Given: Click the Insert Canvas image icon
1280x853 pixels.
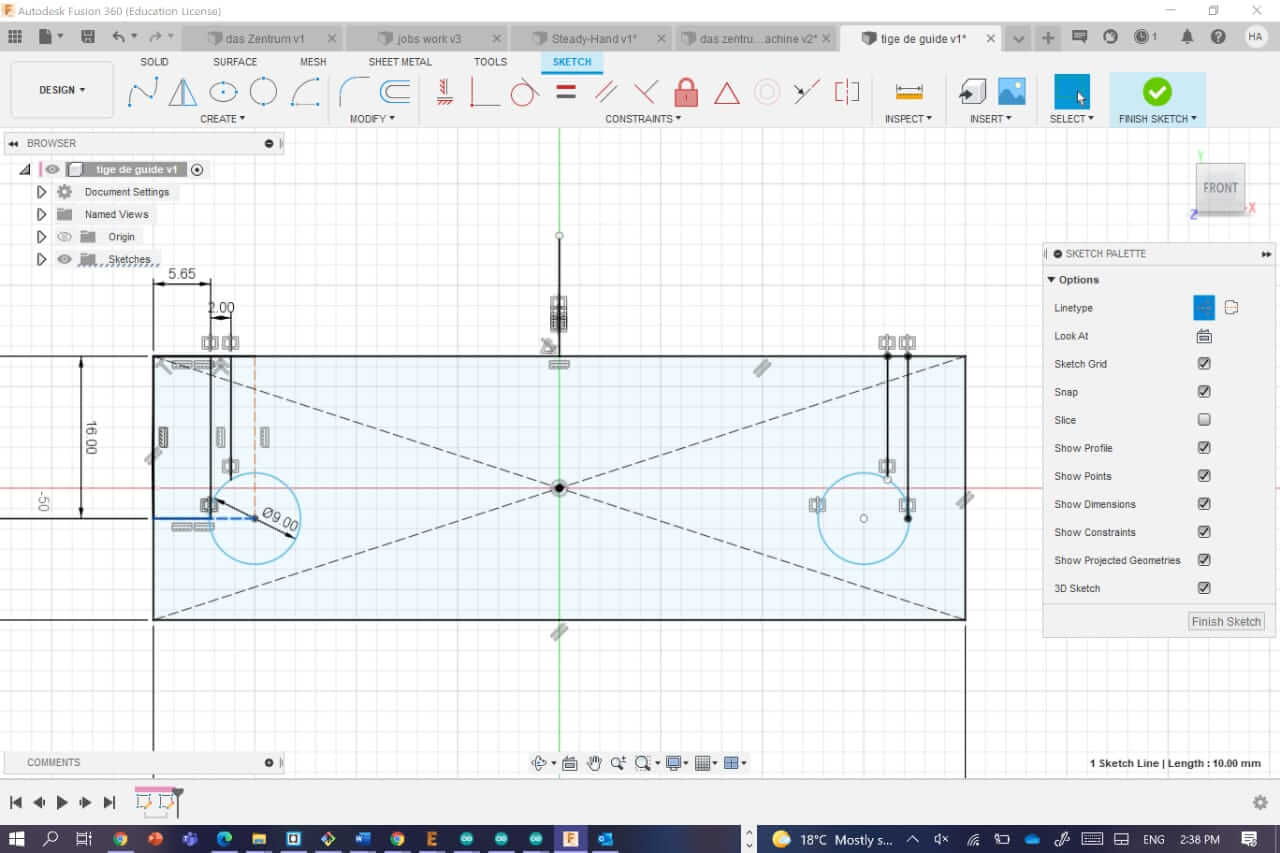Looking at the screenshot, I should click(x=1012, y=92).
